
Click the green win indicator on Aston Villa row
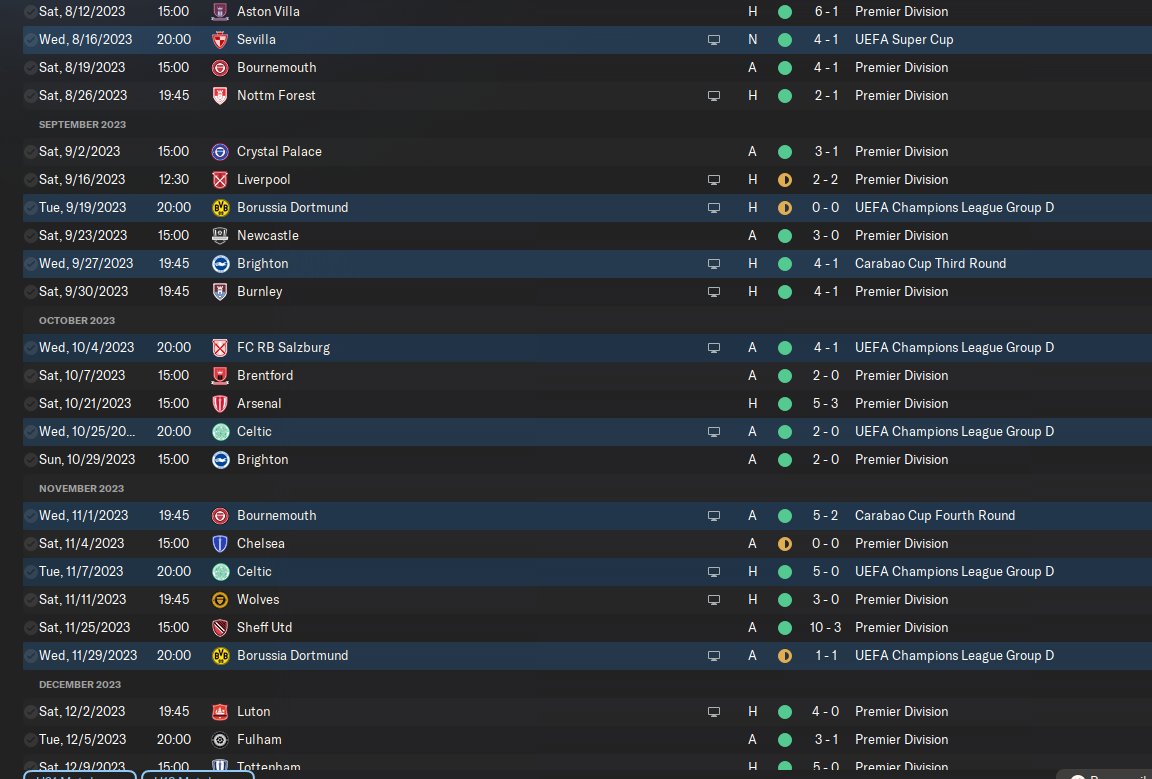click(785, 12)
